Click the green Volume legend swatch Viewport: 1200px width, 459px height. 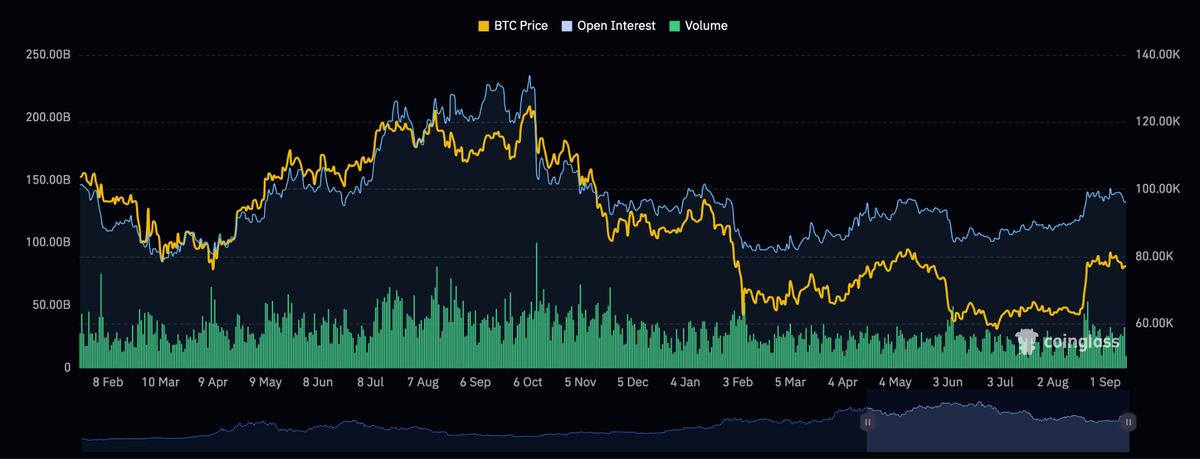pyautogui.click(x=675, y=26)
